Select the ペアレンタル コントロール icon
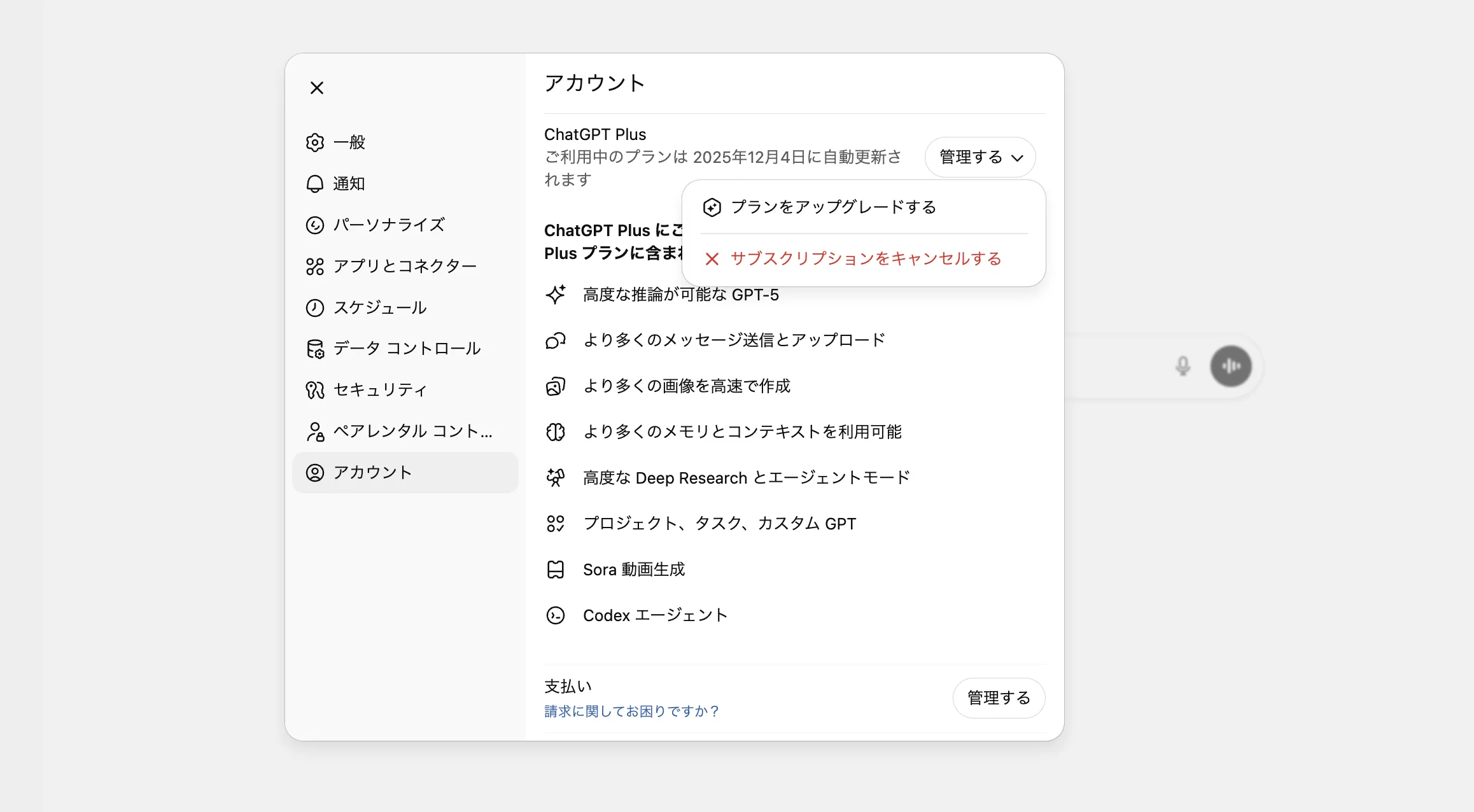The image size is (1474, 812). [x=315, y=431]
